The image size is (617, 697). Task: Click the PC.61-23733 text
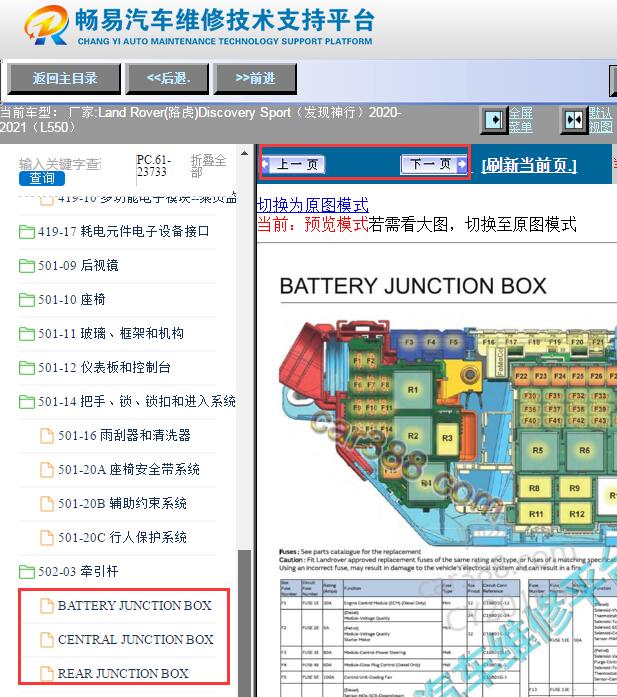153,166
